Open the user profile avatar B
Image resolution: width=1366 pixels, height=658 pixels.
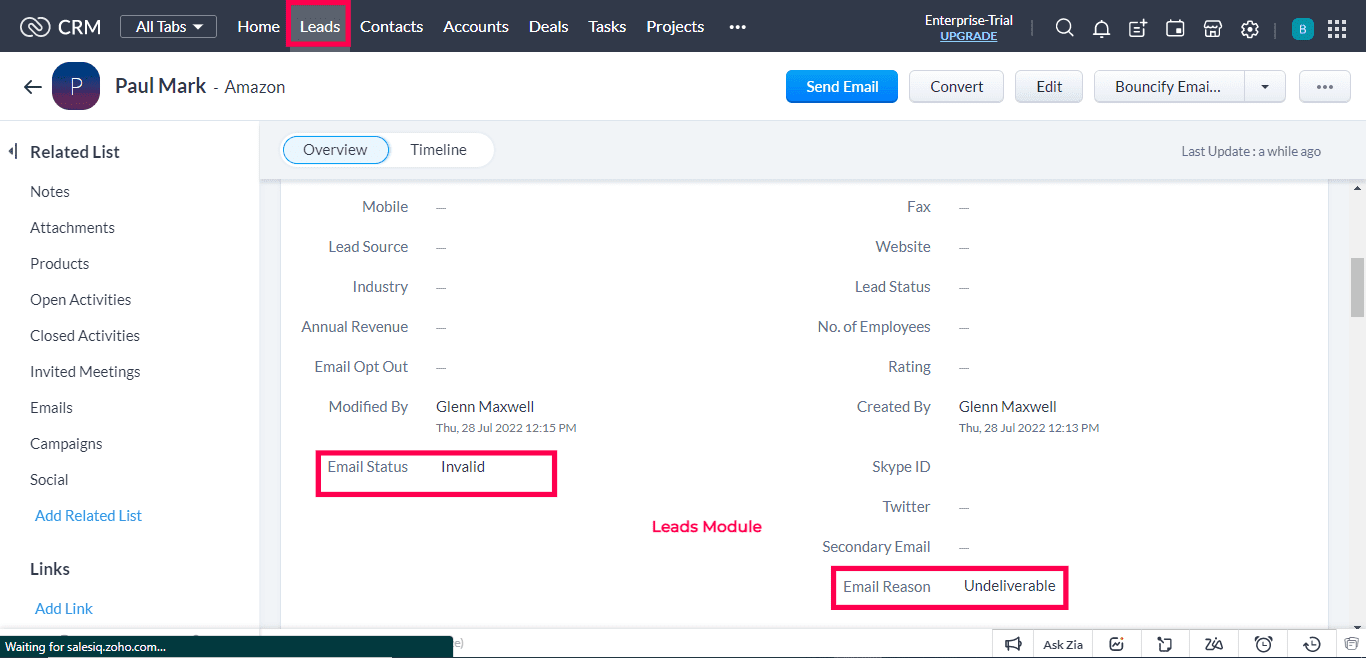coord(1302,29)
